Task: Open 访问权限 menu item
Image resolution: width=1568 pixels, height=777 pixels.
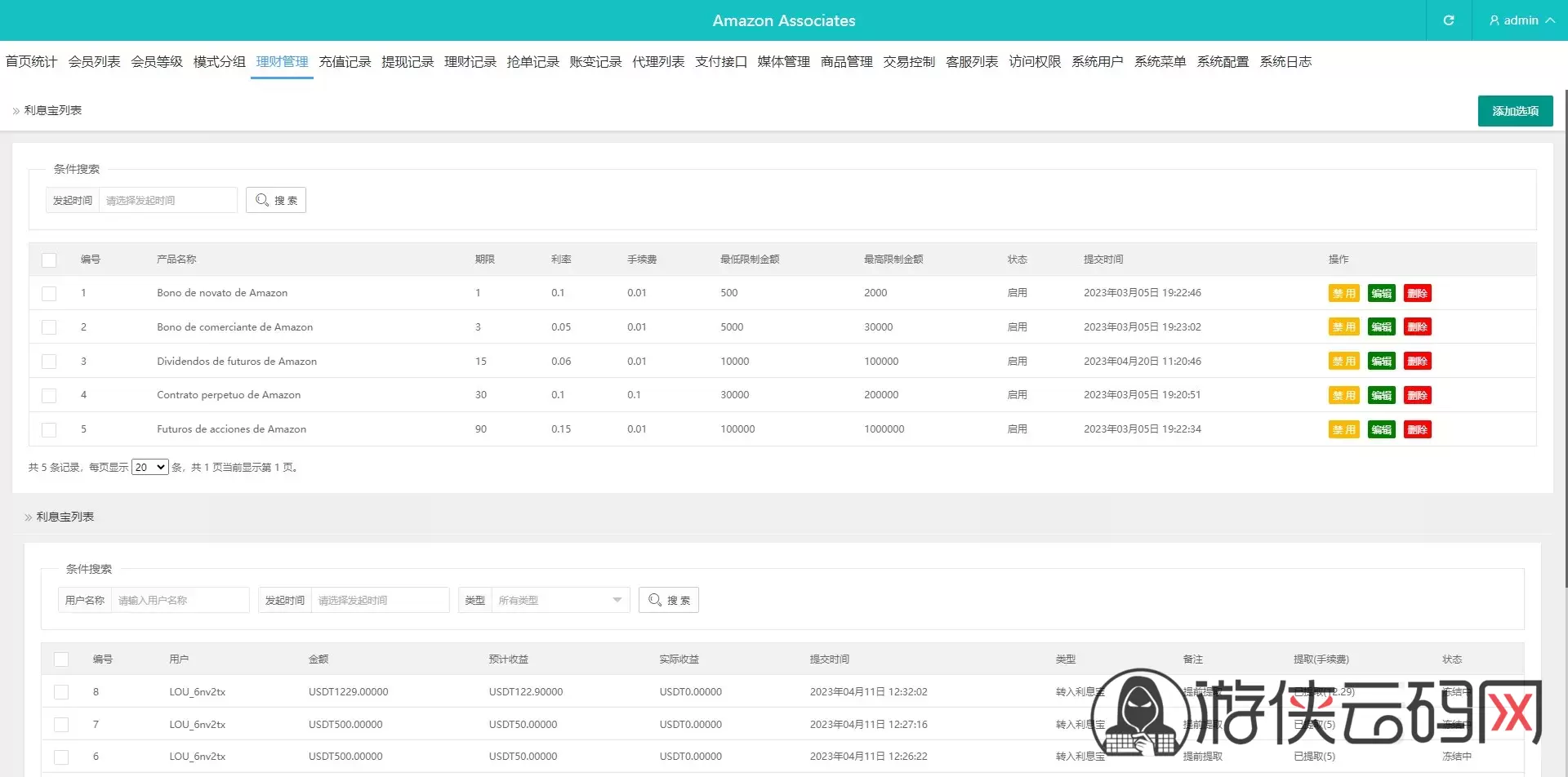Action: click(1035, 61)
